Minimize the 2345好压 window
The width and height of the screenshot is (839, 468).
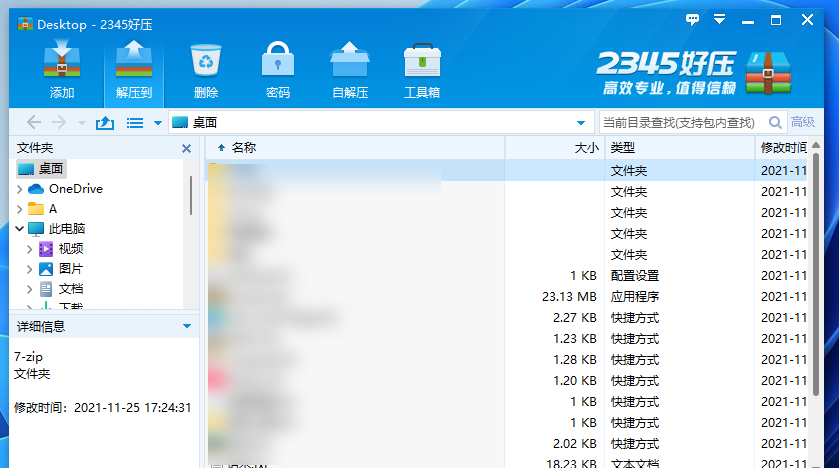pos(748,21)
